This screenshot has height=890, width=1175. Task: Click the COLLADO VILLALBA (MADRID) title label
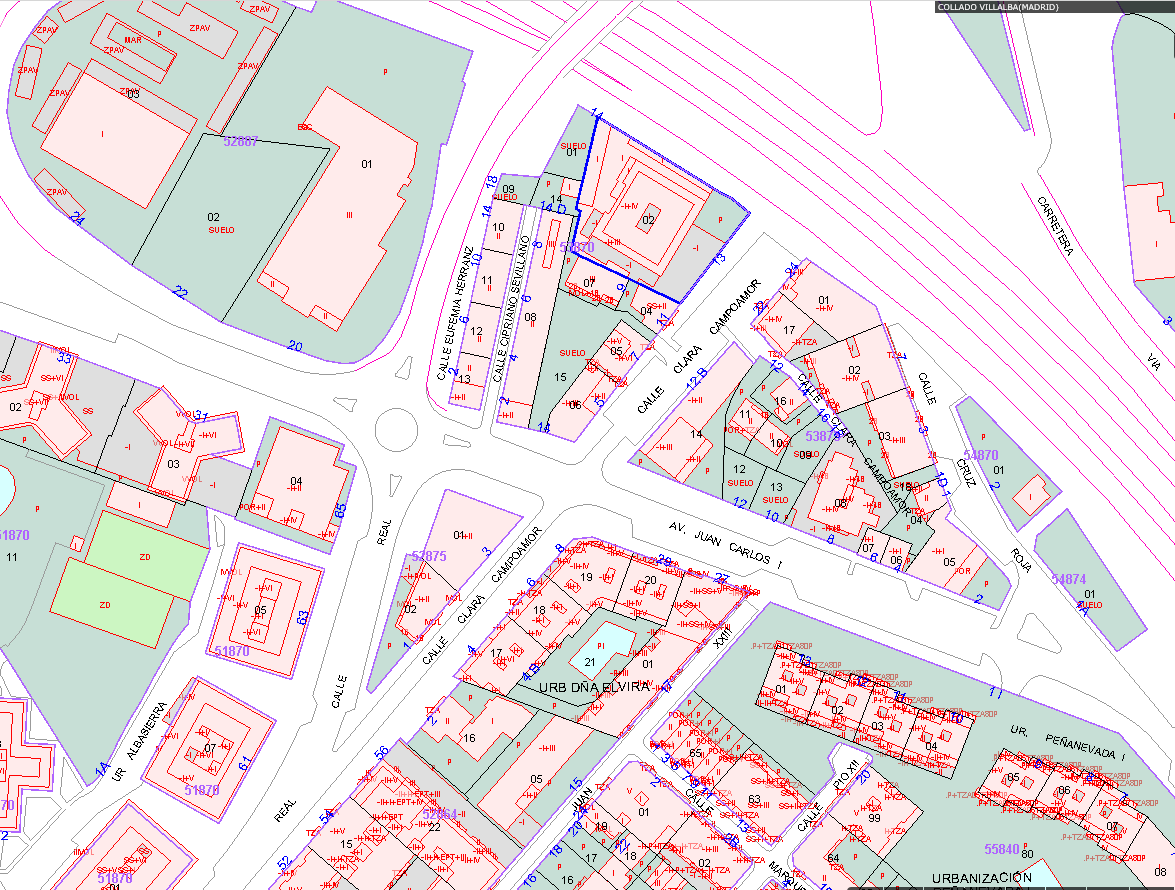997,7
